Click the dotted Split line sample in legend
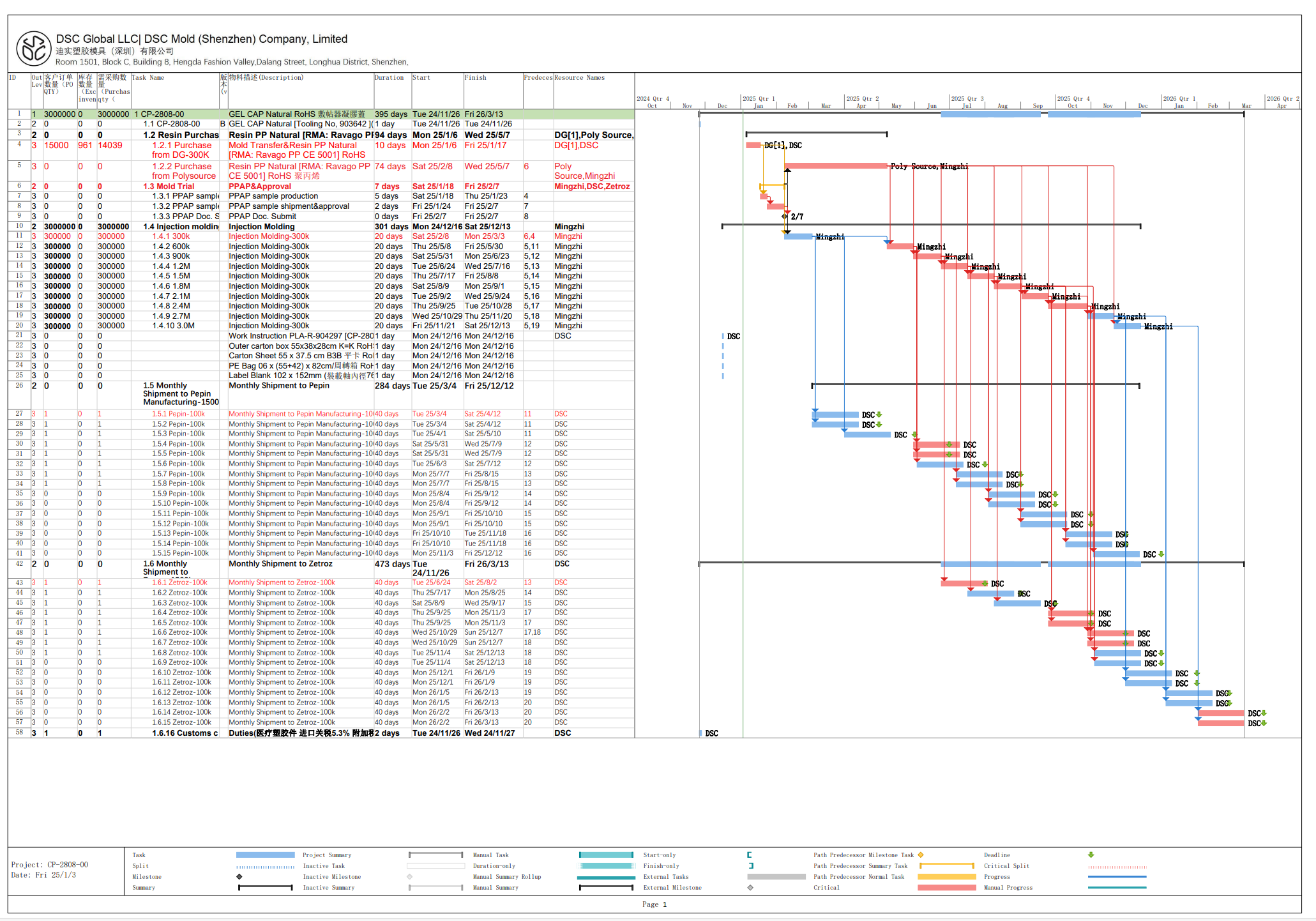Screen dimensions: 1316x921 (x=266, y=867)
